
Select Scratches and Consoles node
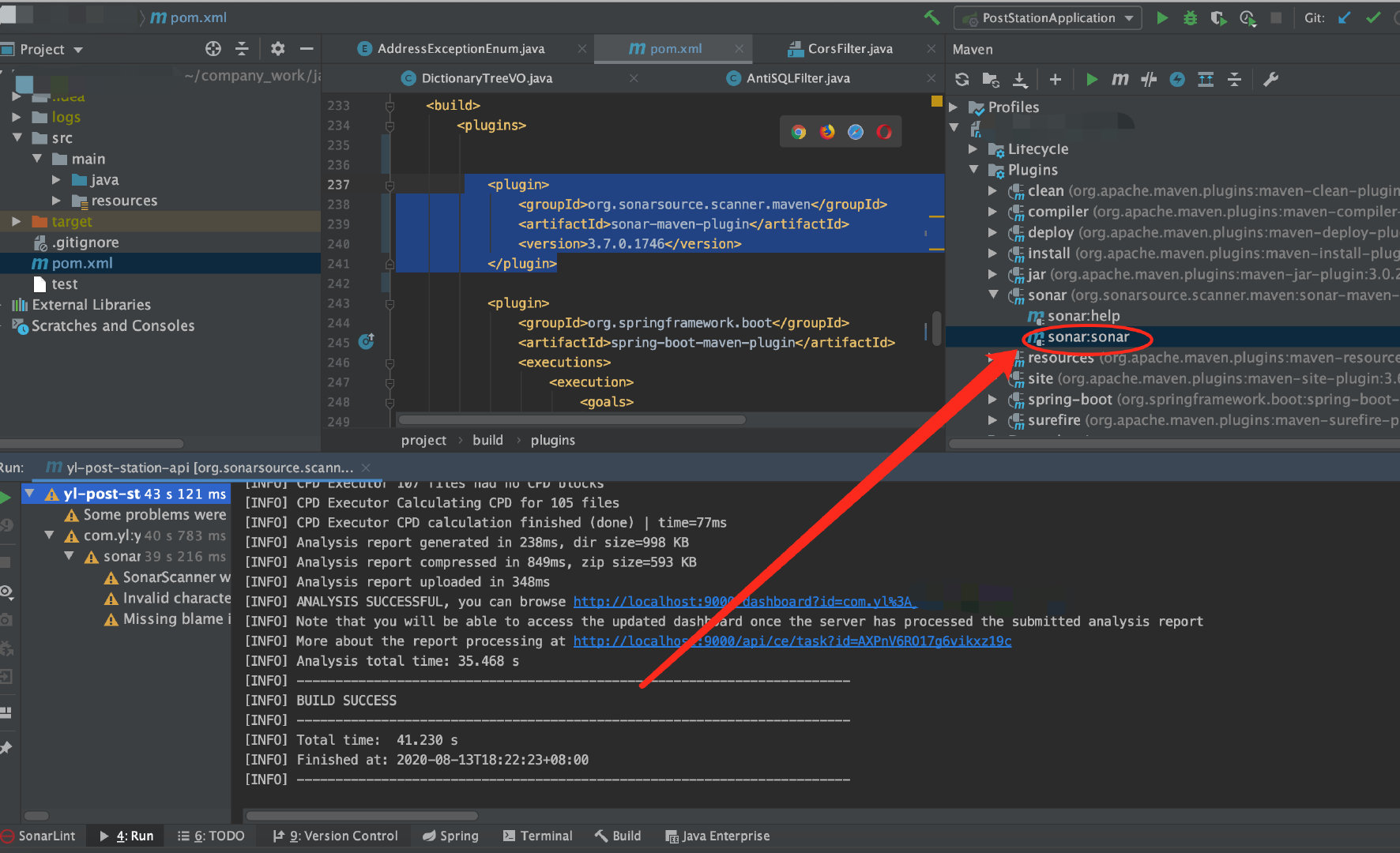[112, 325]
